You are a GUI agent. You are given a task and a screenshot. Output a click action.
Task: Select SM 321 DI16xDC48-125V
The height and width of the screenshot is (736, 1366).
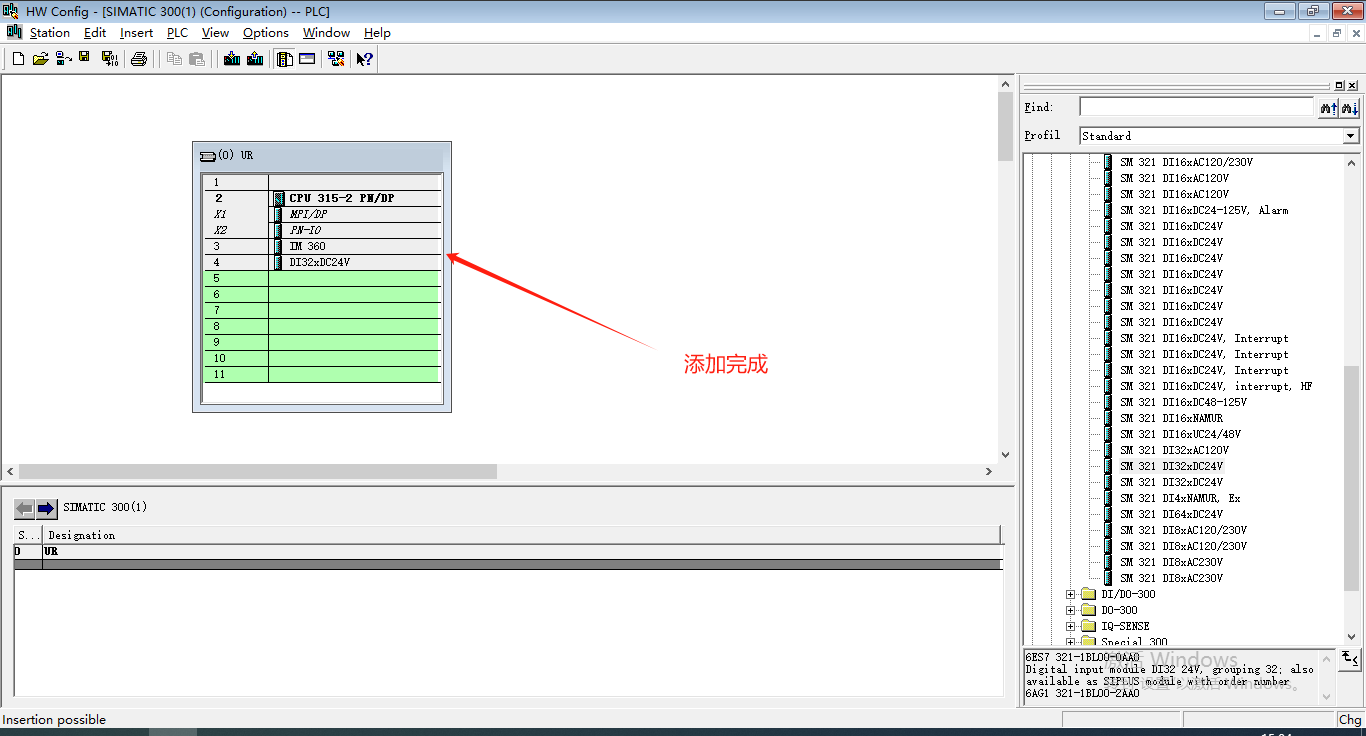1183,402
